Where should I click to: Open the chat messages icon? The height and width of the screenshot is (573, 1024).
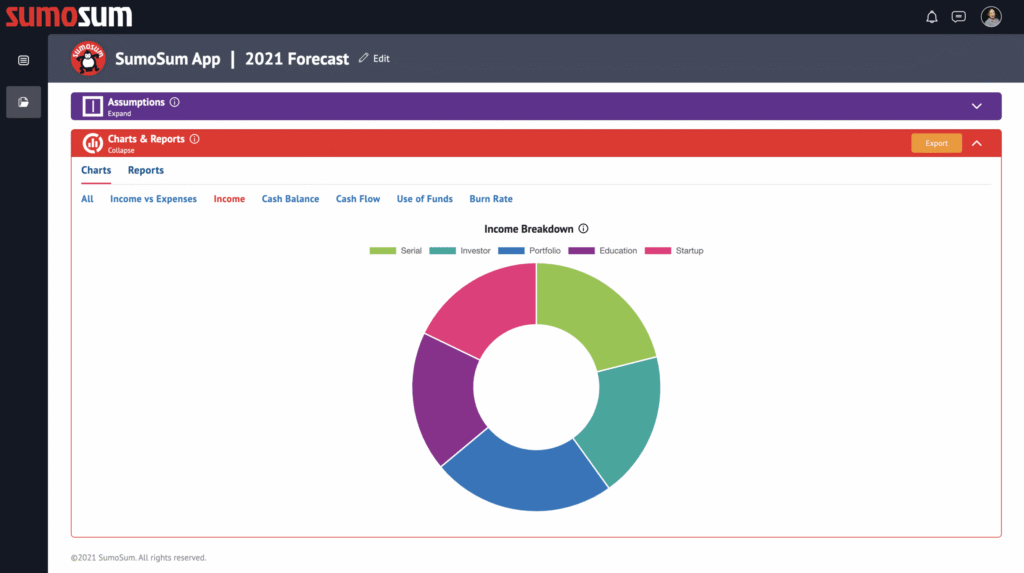(x=959, y=16)
